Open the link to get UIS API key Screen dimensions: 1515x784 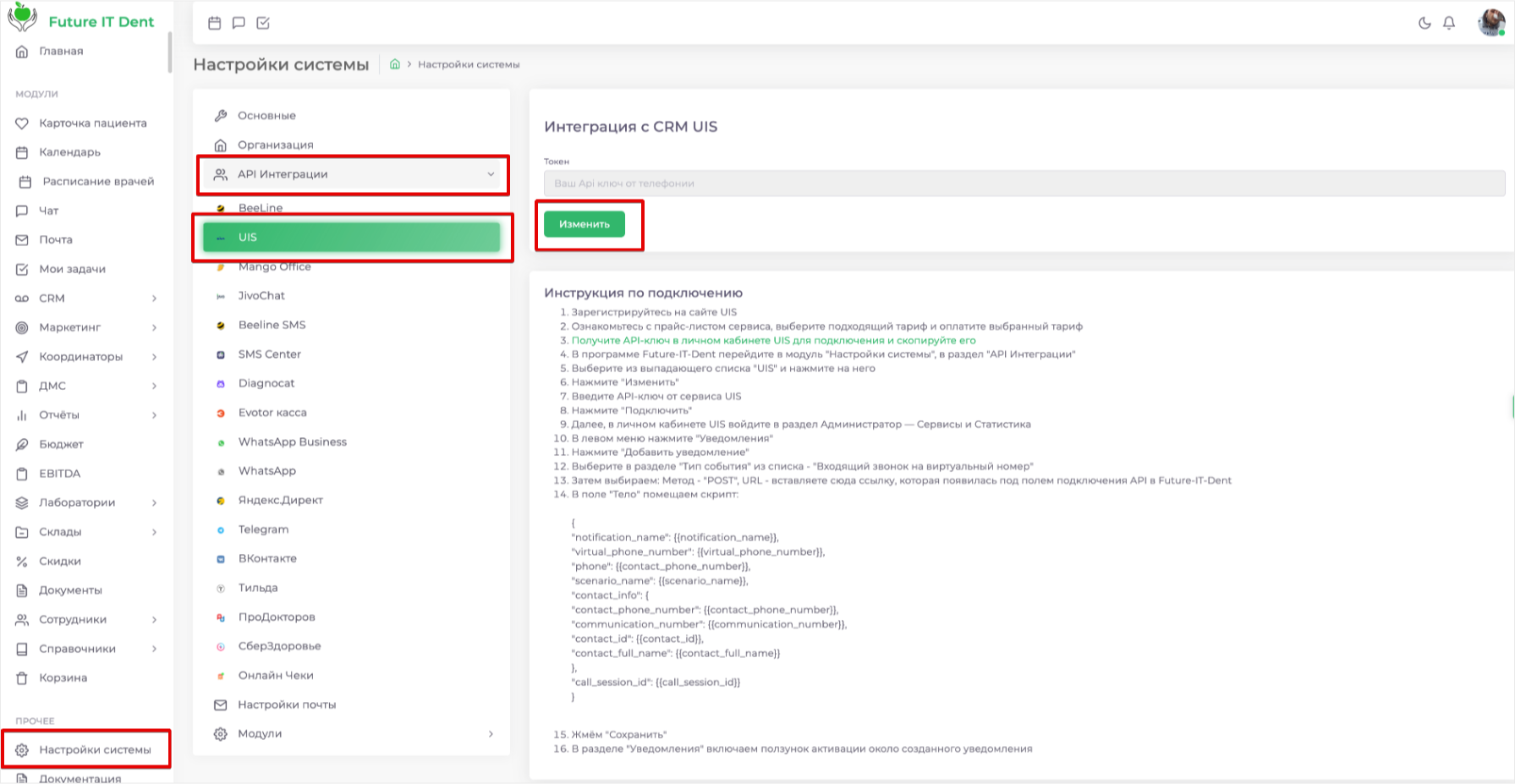point(773,341)
